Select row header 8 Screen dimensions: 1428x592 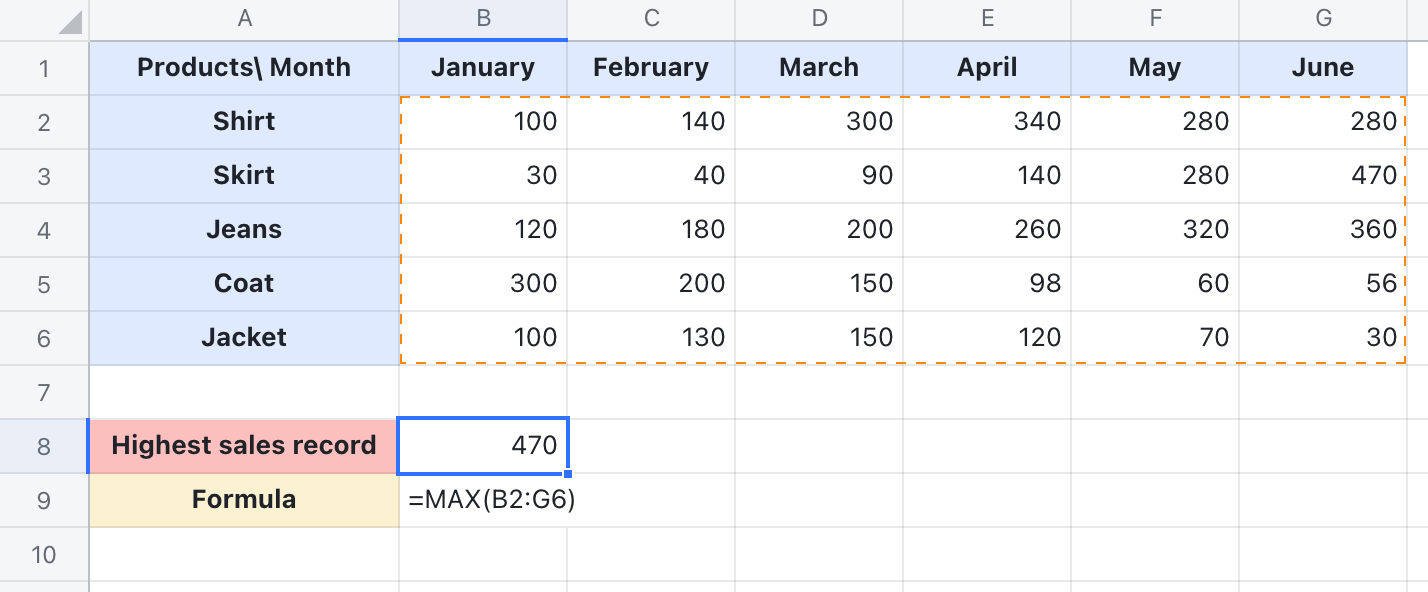tap(44, 445)
